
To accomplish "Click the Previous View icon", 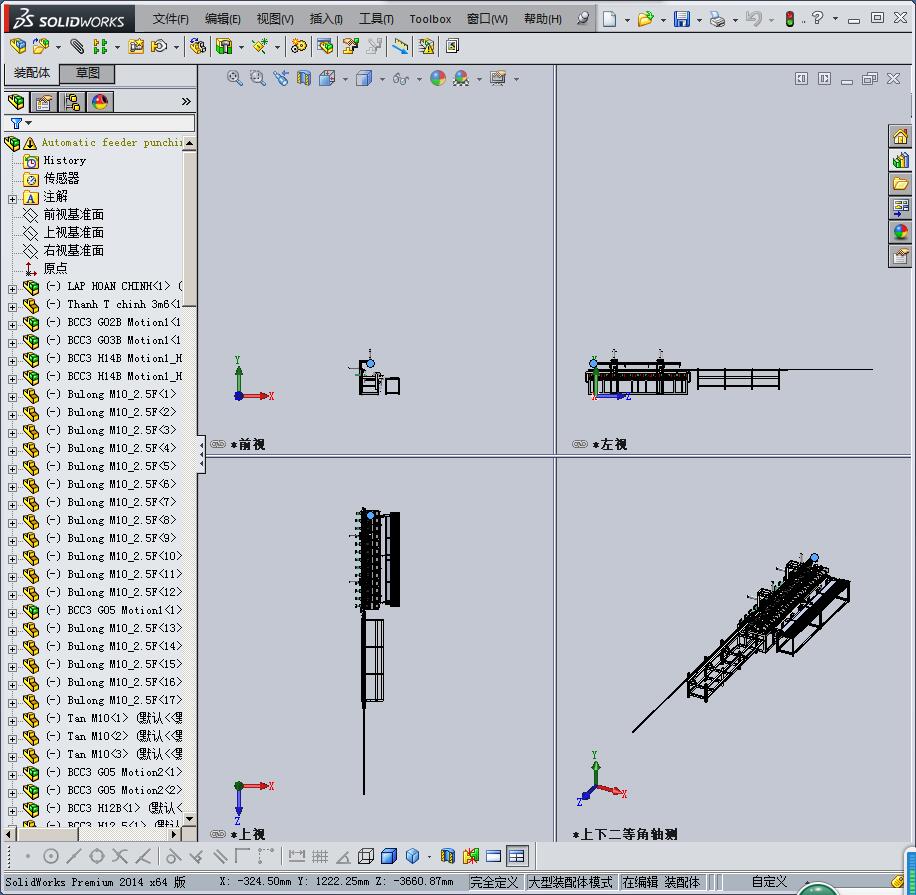I will click(x=281, y=78).
